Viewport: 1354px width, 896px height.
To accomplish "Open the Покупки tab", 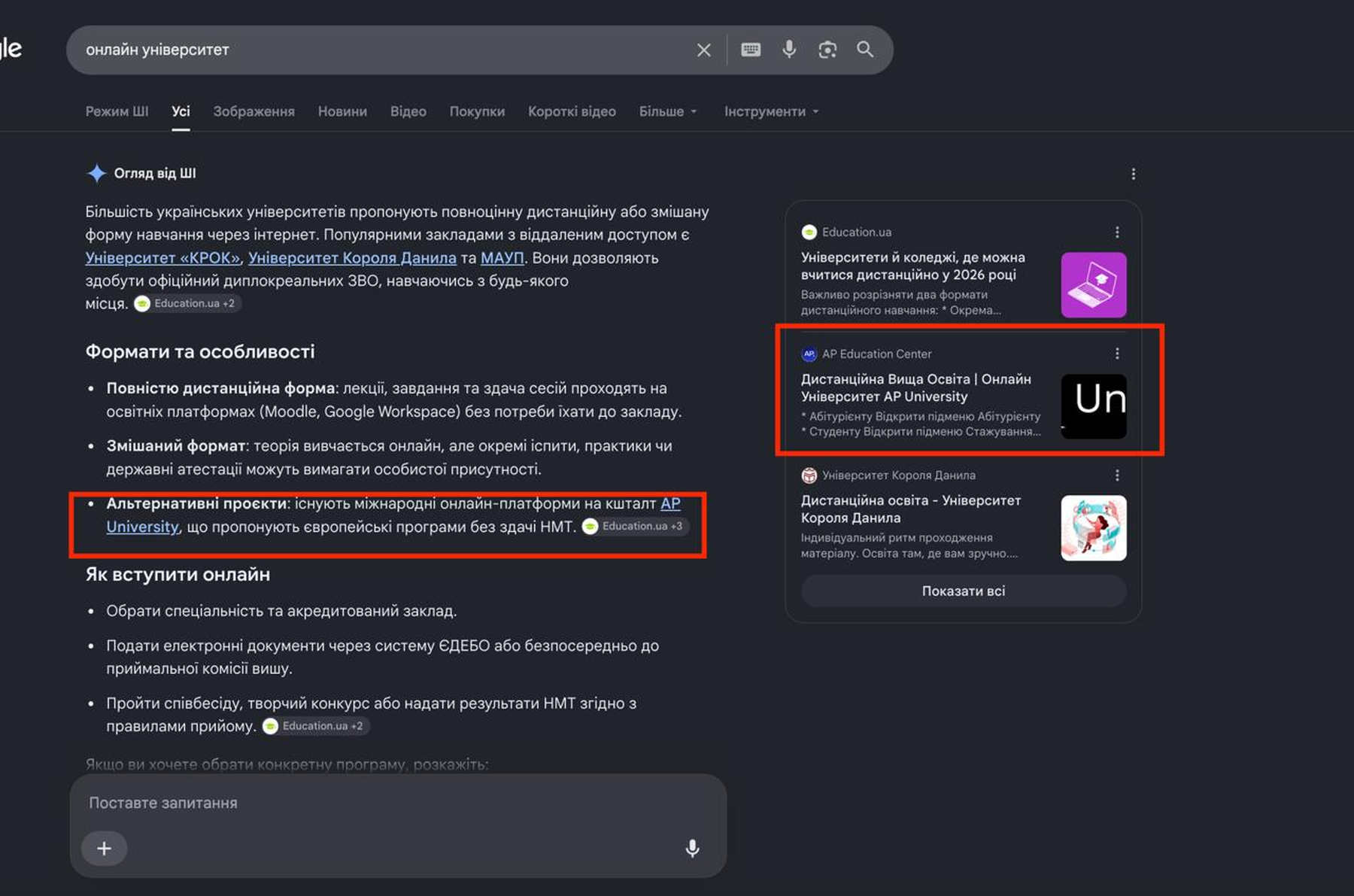I will tap(477, 111).
